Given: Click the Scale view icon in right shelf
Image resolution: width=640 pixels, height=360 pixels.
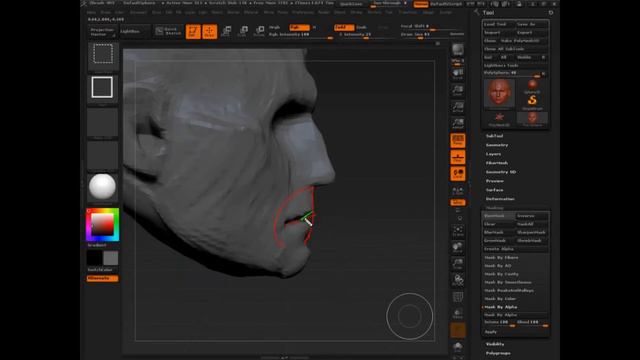Looking at the screenshot, I should point(458,264).
